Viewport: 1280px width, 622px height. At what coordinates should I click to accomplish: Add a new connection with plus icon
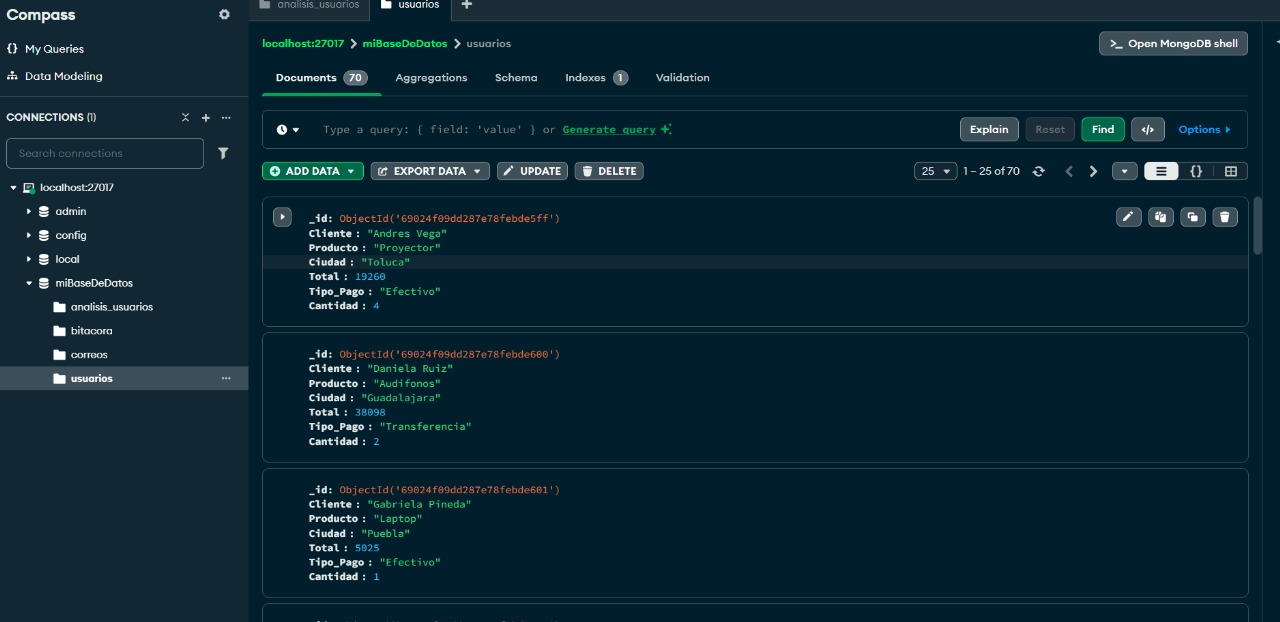[x=206, y=118]
